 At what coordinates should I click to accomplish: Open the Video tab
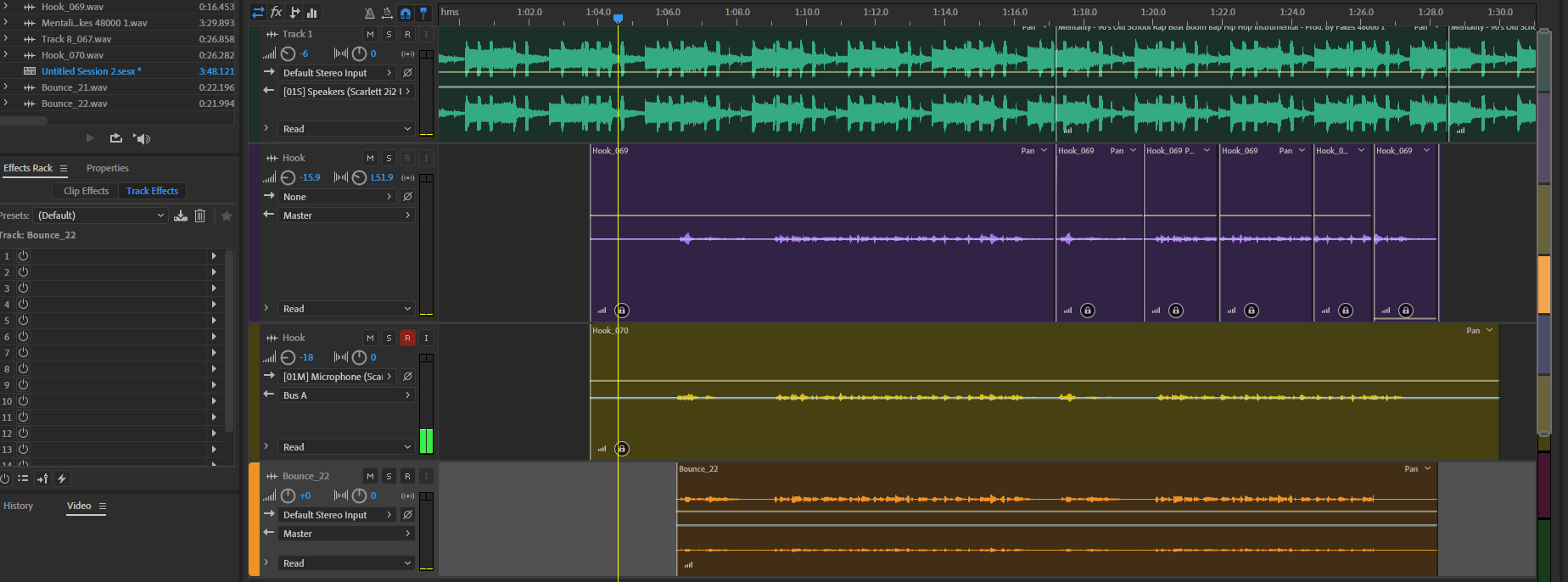point(79,506)
